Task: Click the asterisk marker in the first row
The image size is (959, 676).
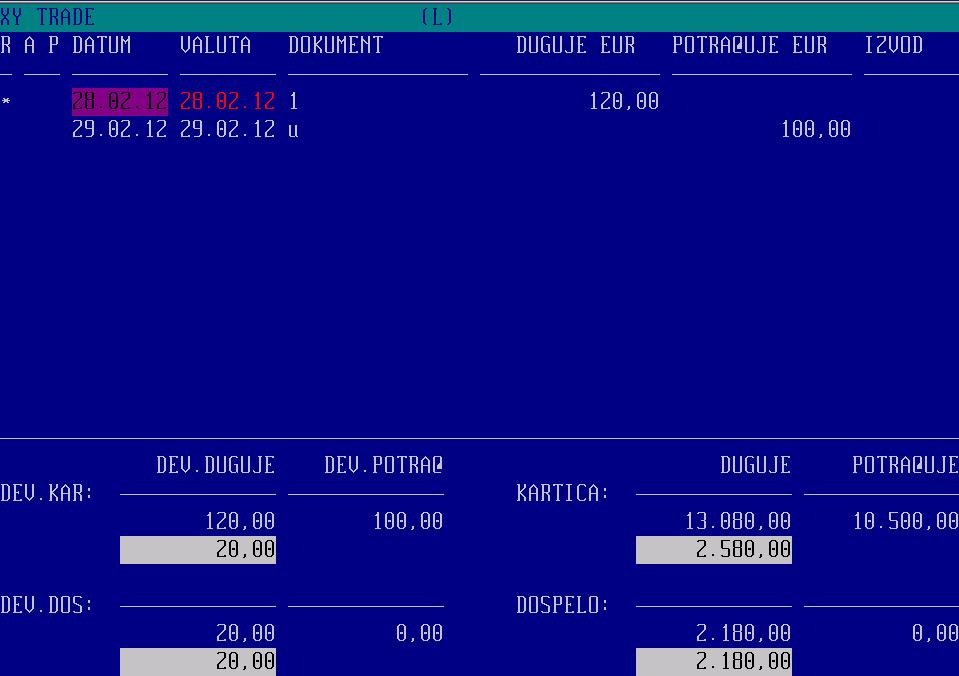Action: pos(6,102)
